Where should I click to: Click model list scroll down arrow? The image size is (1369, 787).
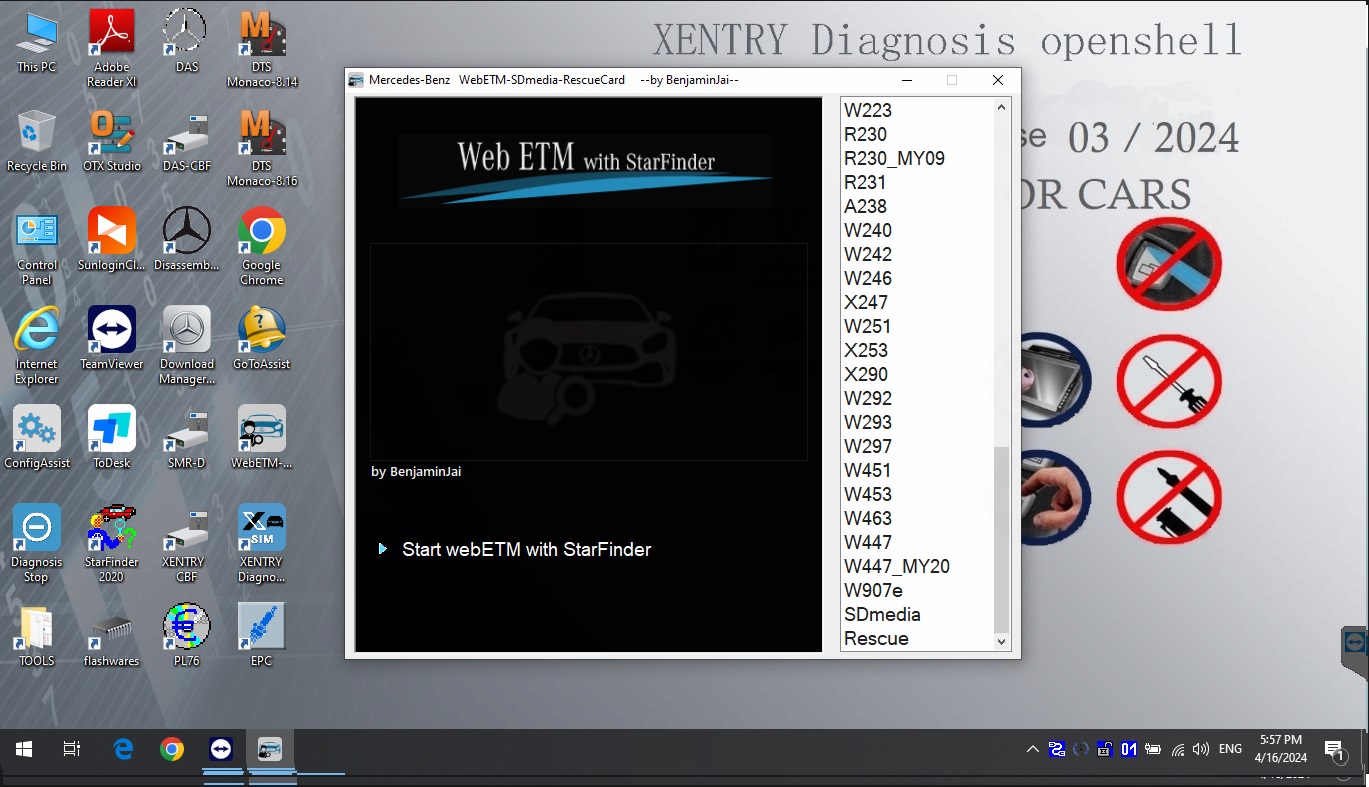[1002, 642]
